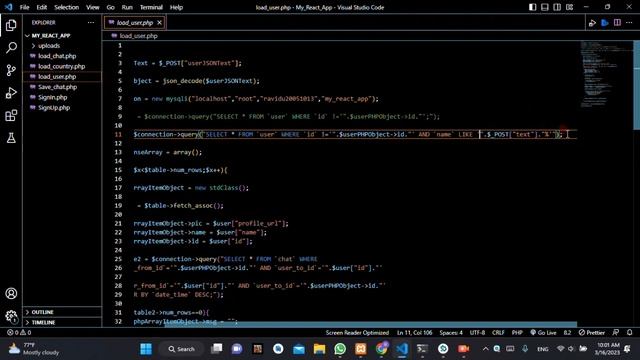Click the vertical editor scrollbar

point(636,86)
